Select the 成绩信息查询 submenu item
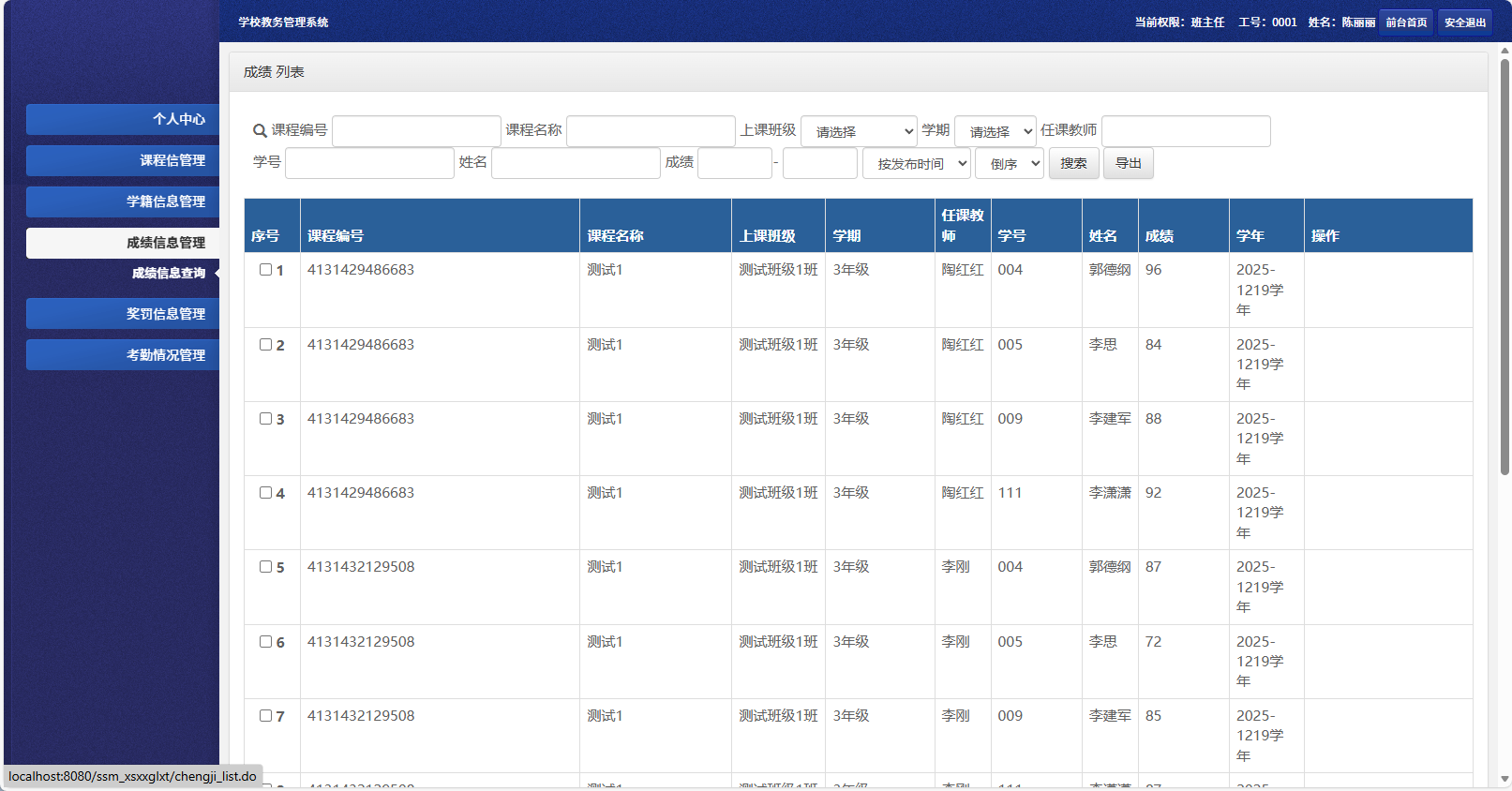 coord(168,274)
